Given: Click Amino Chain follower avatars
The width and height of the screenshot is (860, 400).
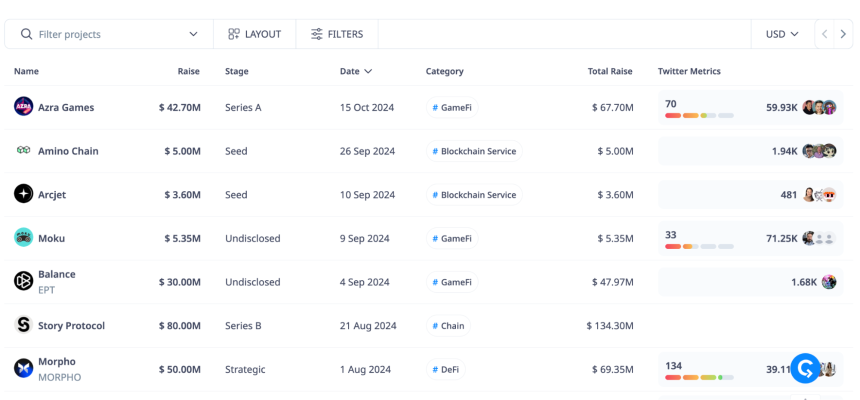Looking at the screenshot, I should coord(819,151).
